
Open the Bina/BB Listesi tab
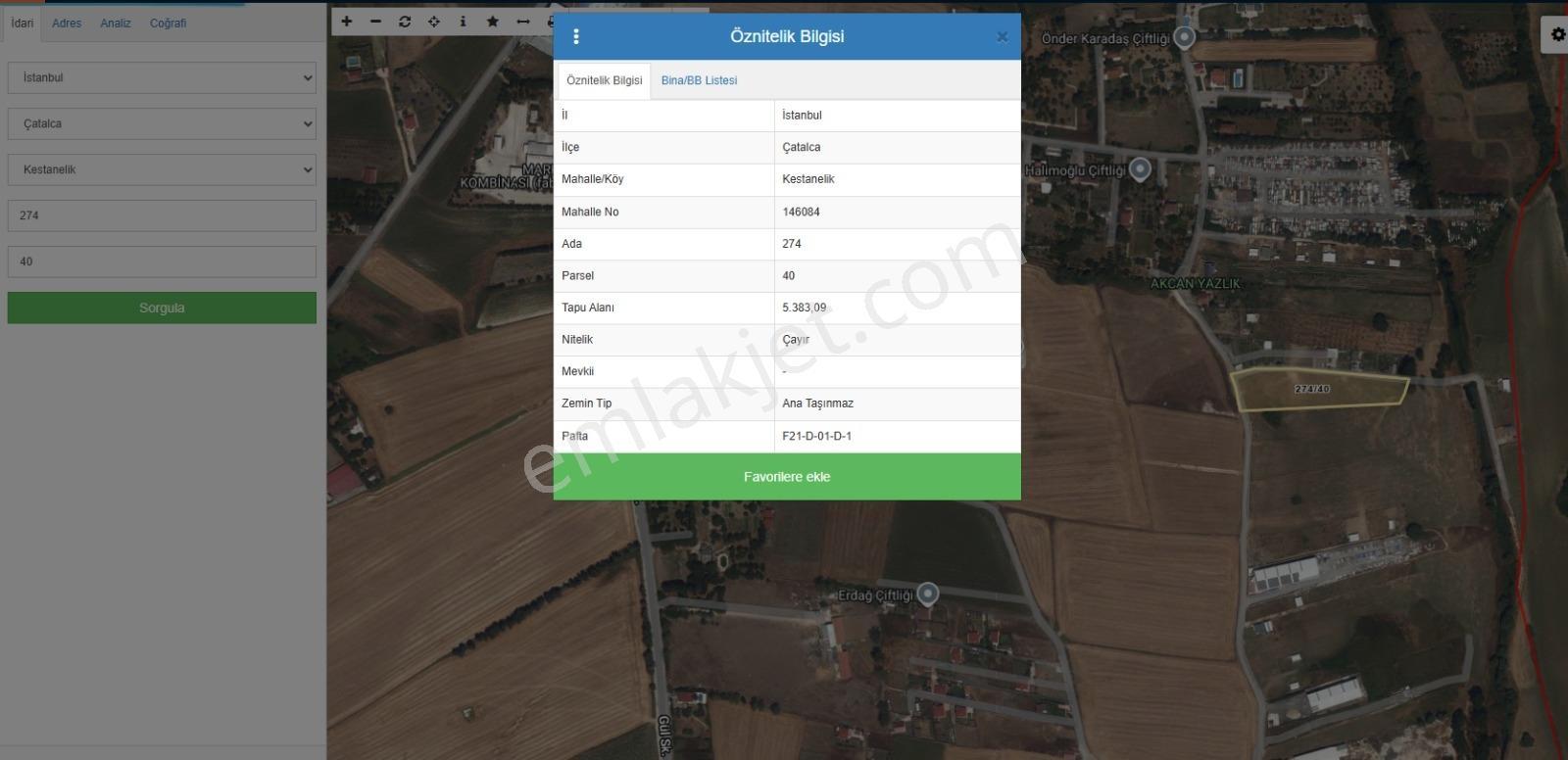699,80
